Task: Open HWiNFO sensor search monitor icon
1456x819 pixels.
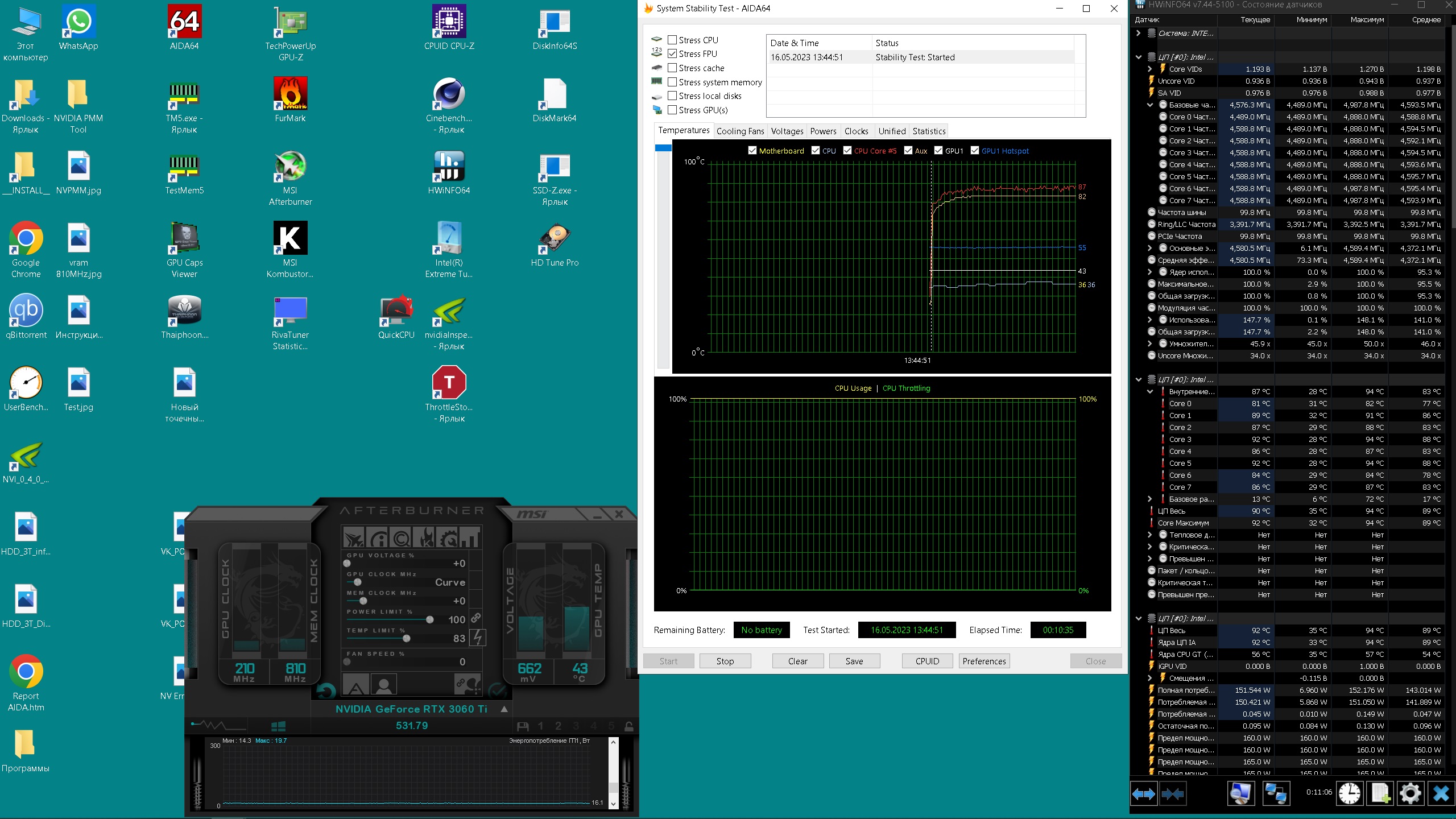Action: coord(1240,794)
